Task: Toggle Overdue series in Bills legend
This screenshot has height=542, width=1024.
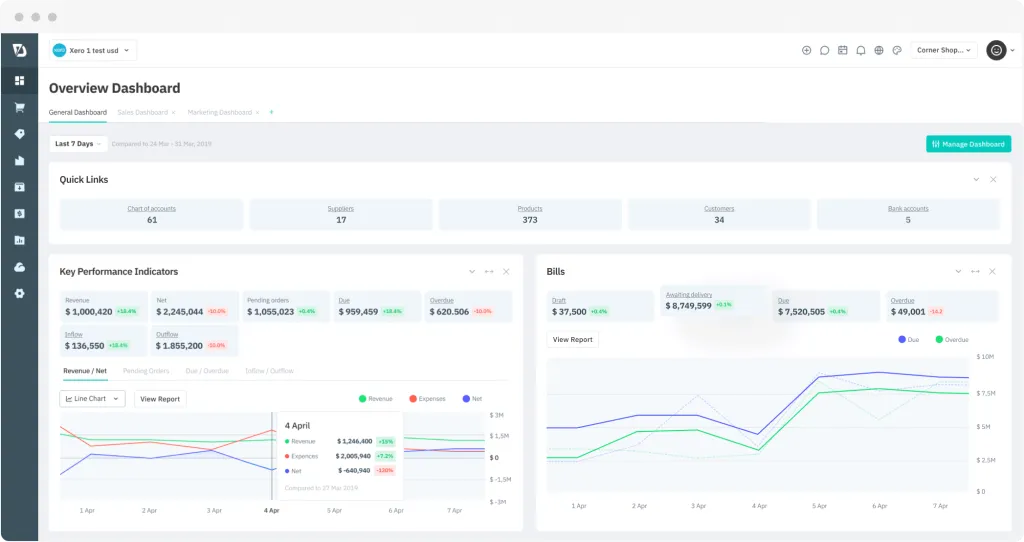Action: 952,340
